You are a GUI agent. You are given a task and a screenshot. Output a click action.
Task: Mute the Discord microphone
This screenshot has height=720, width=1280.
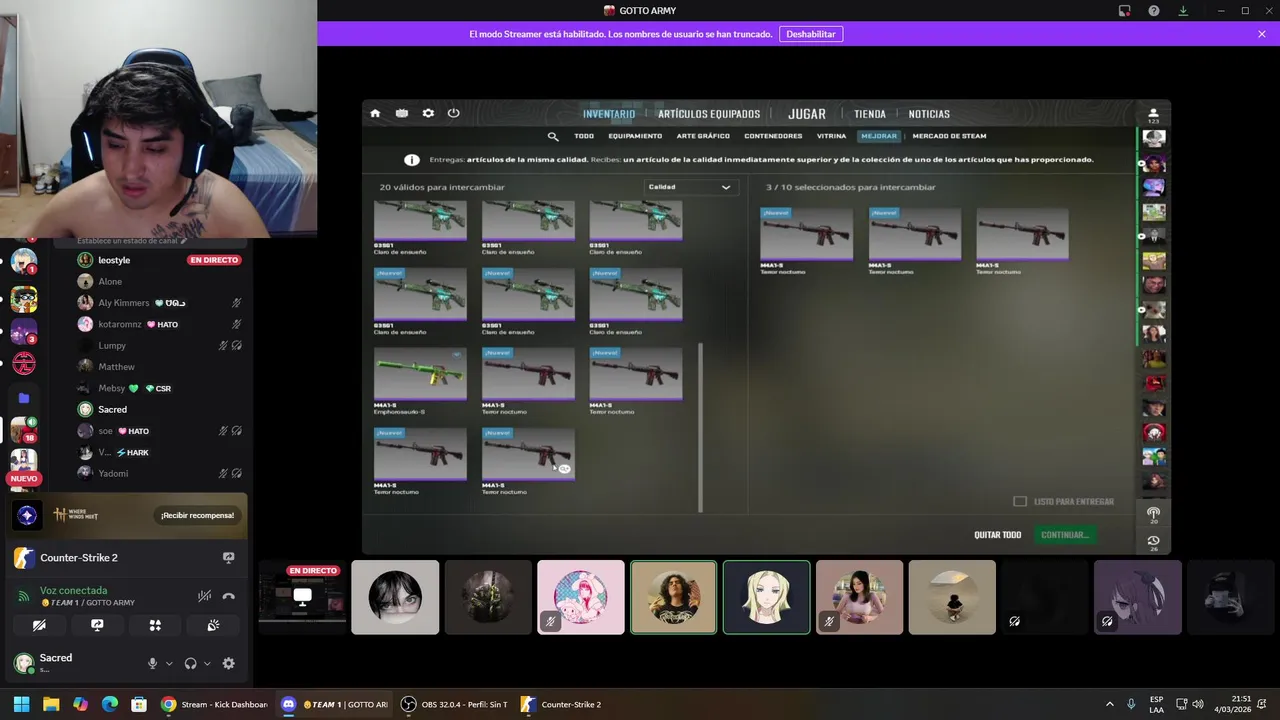tap(153, 663)
